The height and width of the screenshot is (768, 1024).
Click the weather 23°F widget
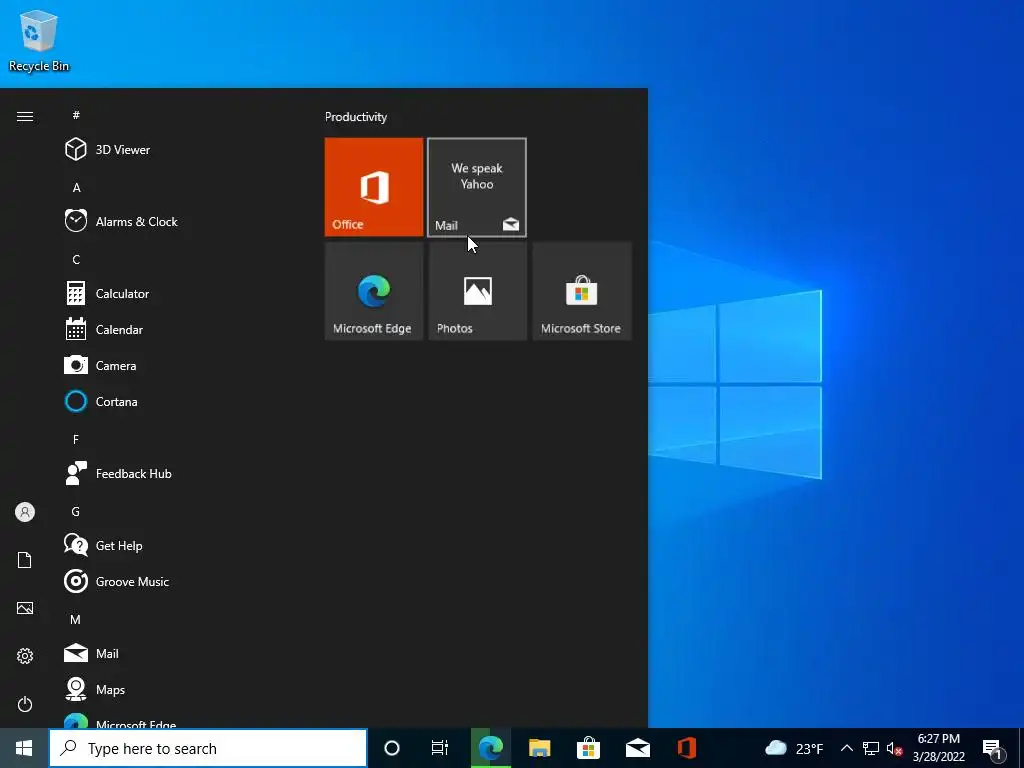click(x=794, y=748)
